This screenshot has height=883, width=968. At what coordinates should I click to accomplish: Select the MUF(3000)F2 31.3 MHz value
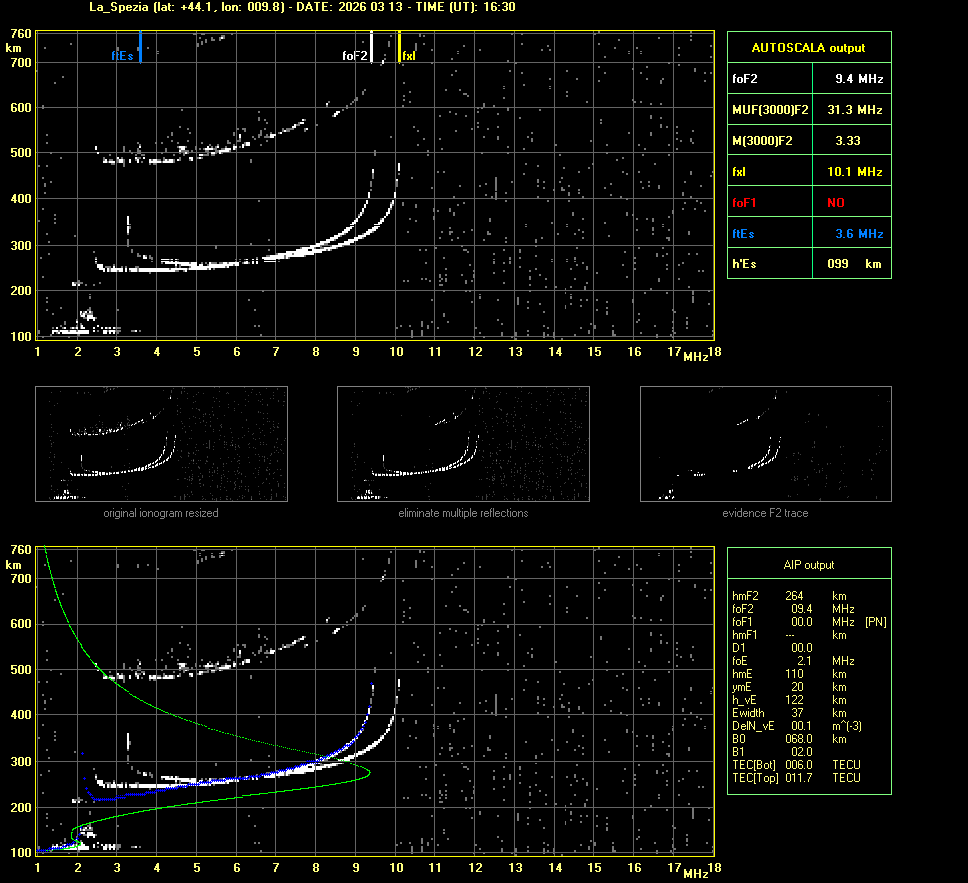[x=858, y=109]
